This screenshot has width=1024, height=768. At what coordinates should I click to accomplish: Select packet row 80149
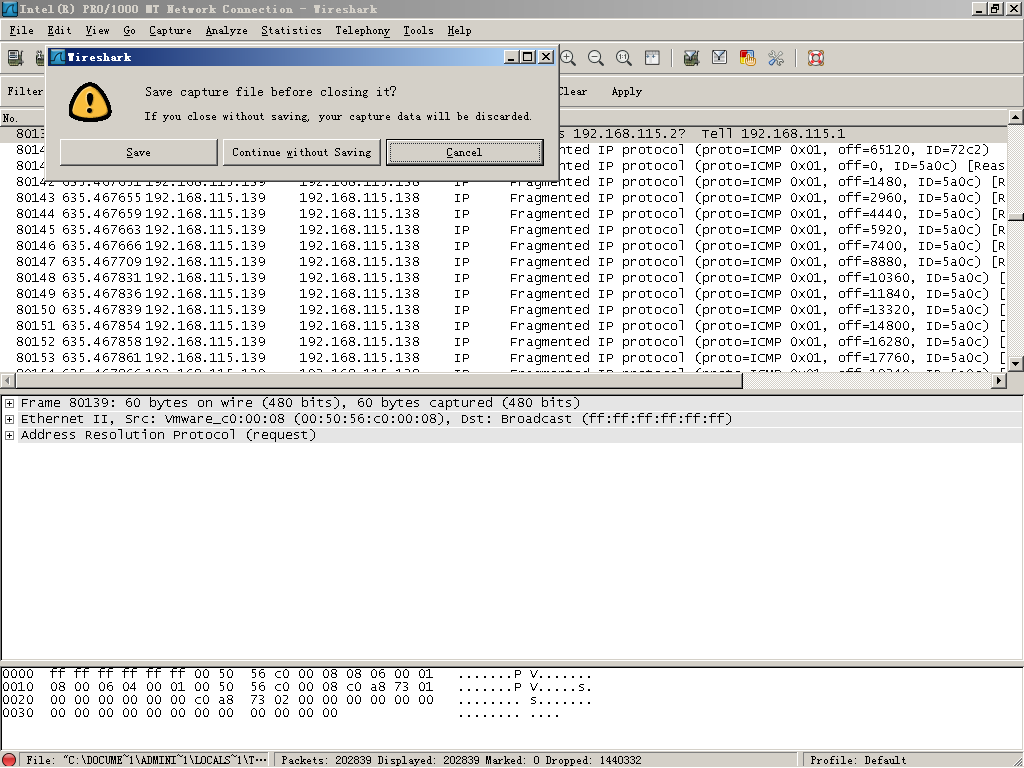pos(504,294)
